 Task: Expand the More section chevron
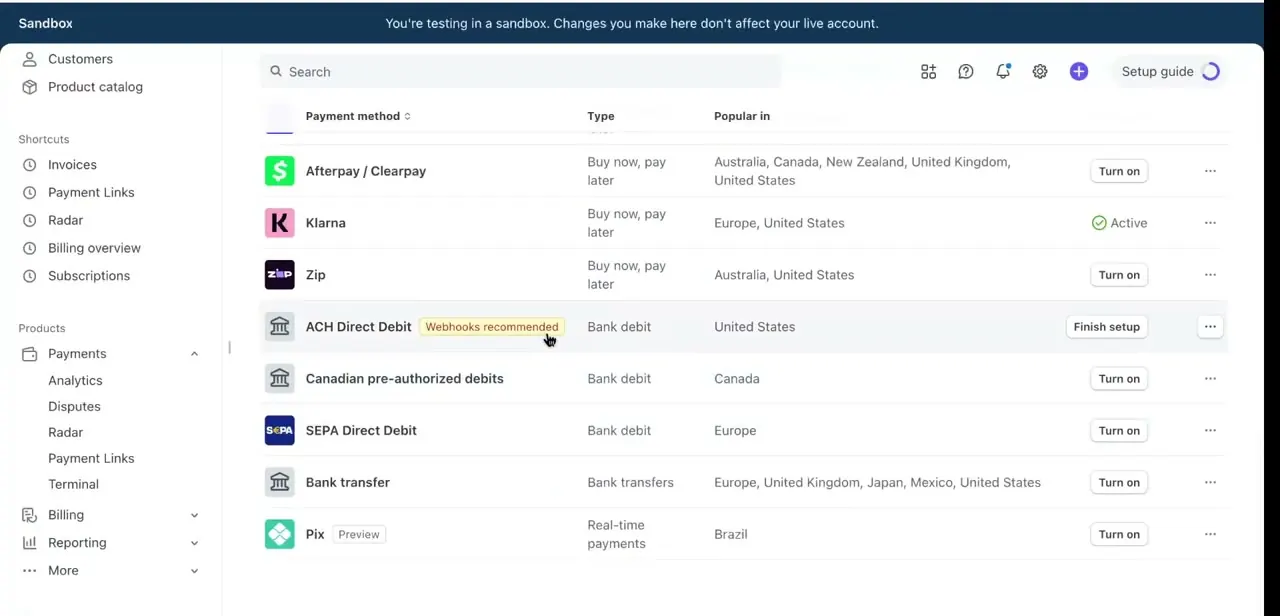point(194,571)
